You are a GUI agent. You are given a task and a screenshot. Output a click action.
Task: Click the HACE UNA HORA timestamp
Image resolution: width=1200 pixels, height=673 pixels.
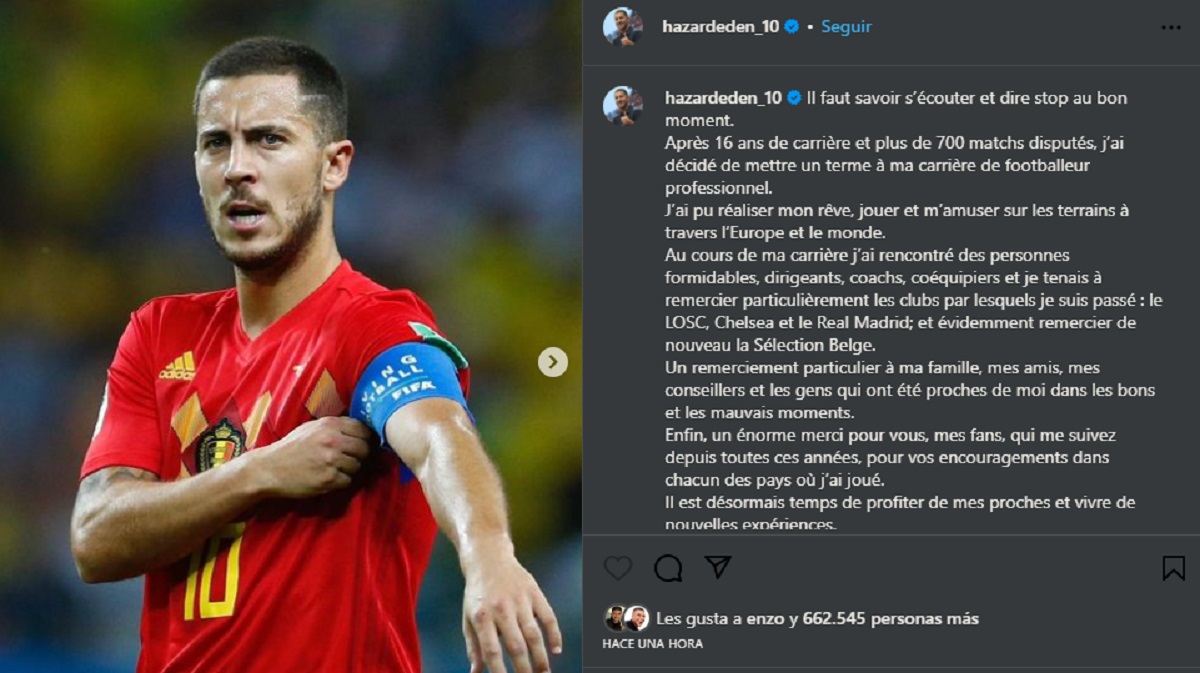tap(652, 644)
